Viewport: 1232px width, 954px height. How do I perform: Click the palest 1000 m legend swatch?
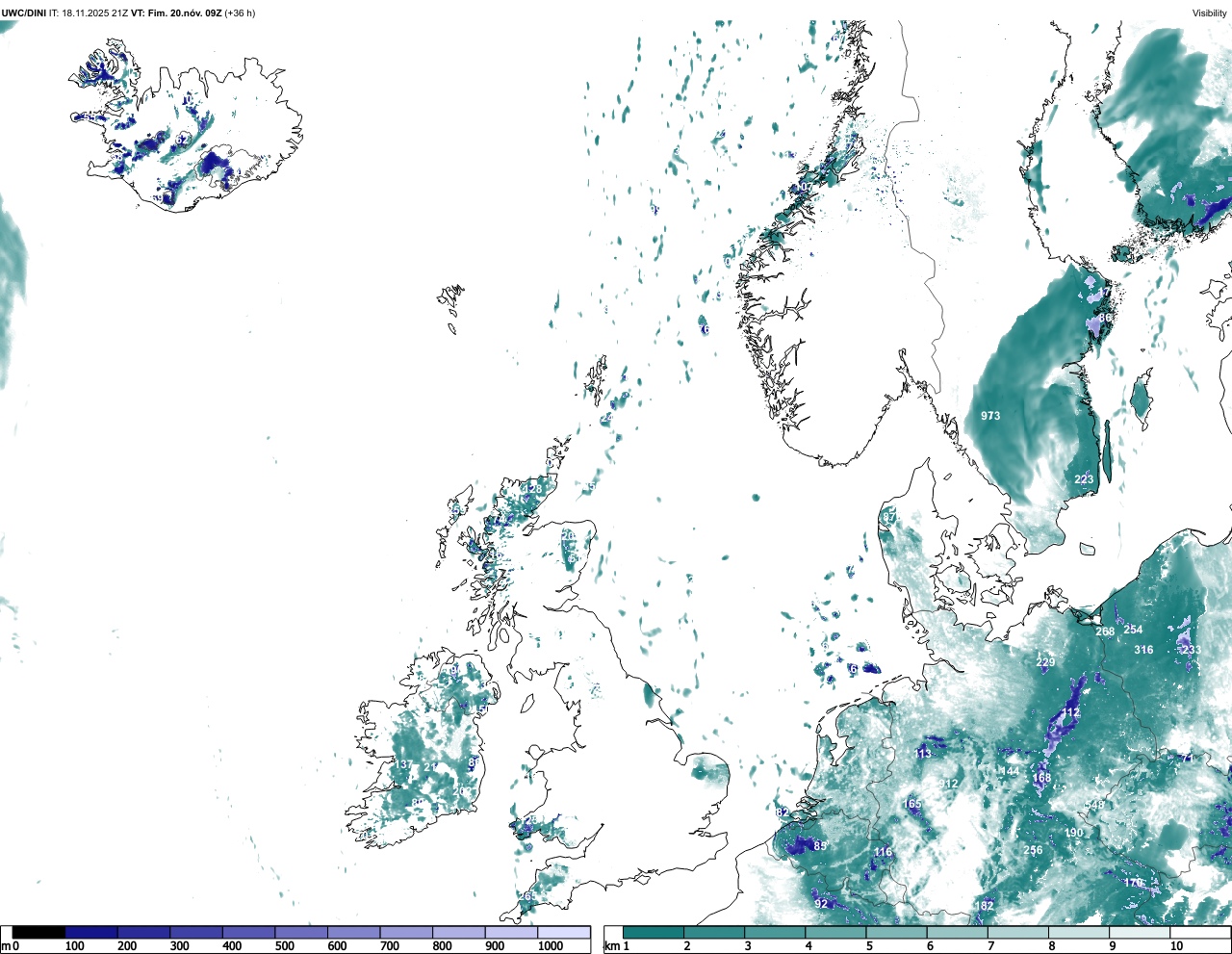tap(564, 933)
